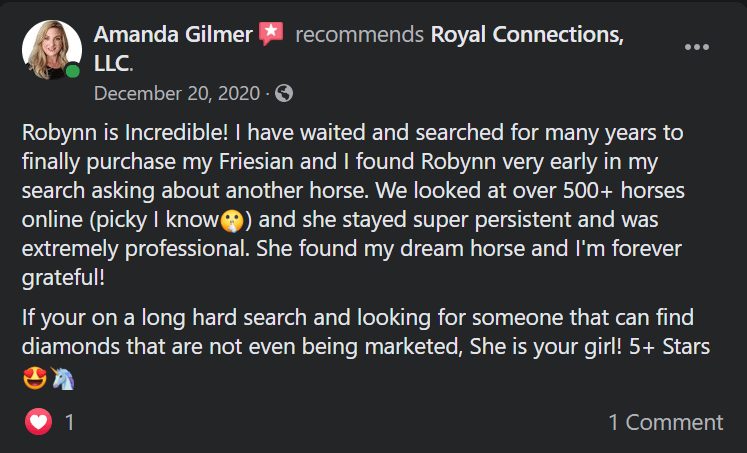747x453 pixels.
Task: Click the heart-eyes emoji
Action: pyautogui.click(x=34, y=380)
